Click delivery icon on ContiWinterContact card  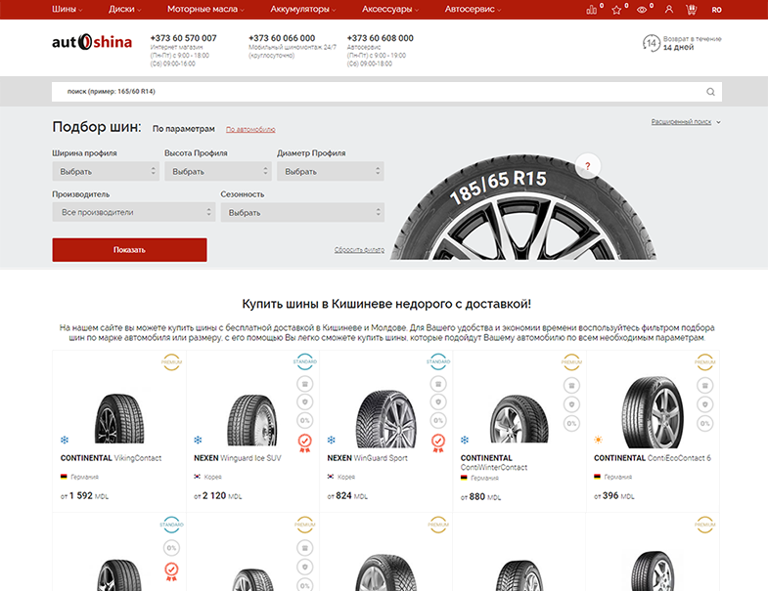pyautogui.click(x=572, y=385)
